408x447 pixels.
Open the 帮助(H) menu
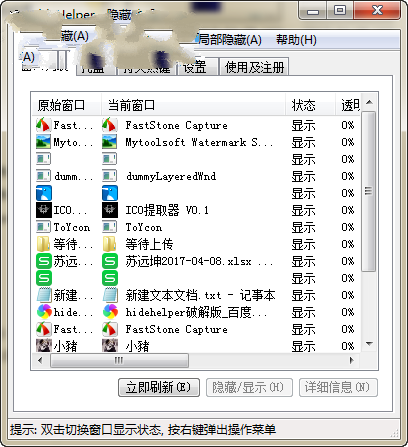(296, 40)
